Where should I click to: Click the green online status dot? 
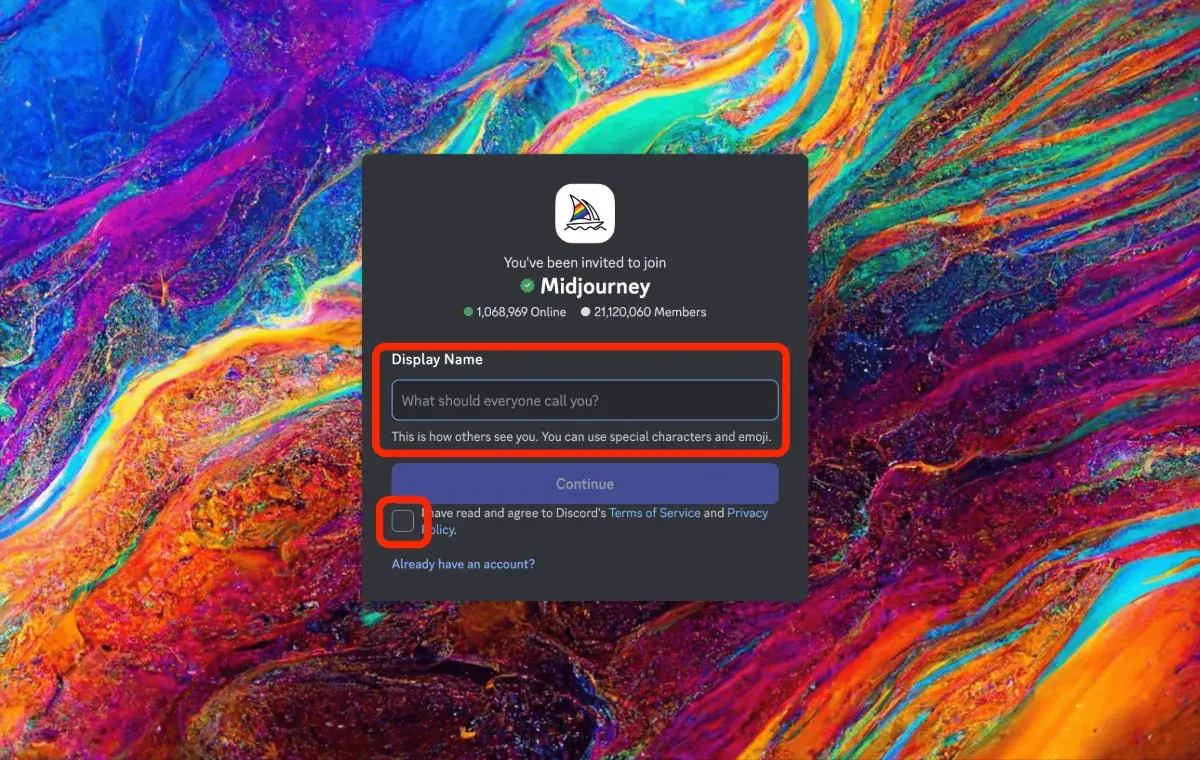(x=468, y=312)
